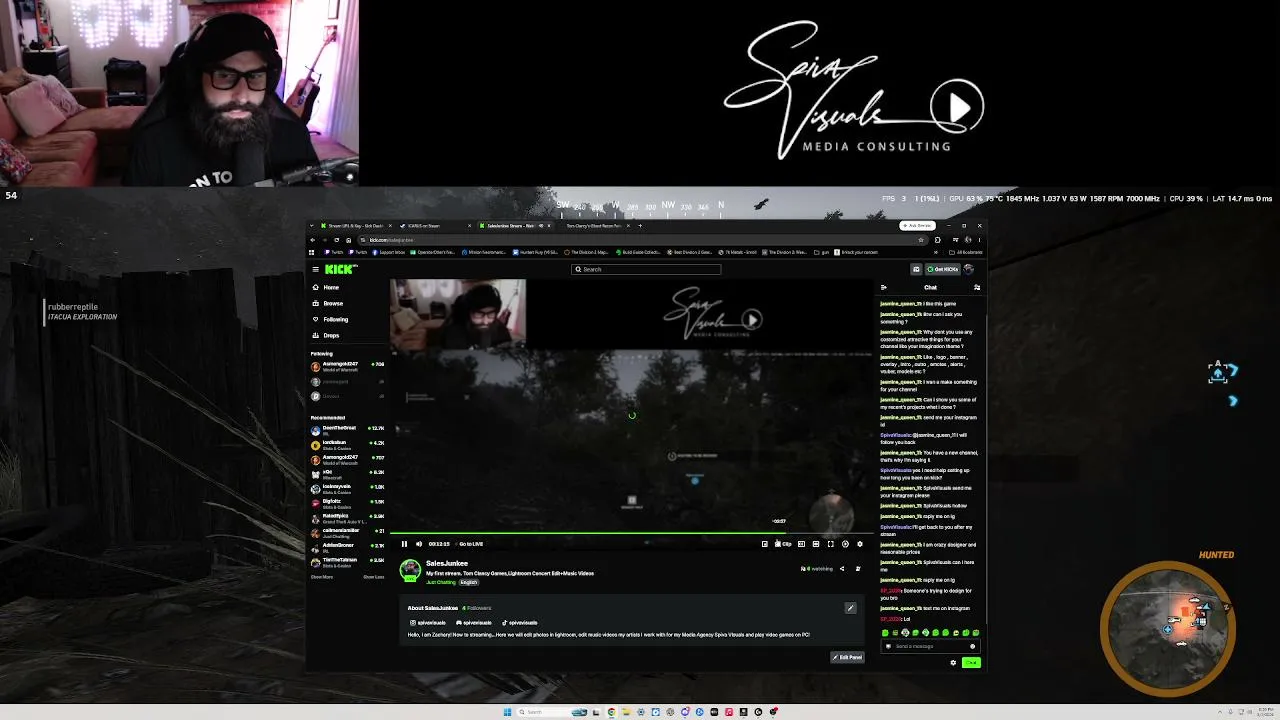
Task: Pause the Kick stream player
Action: coord(404,544)
